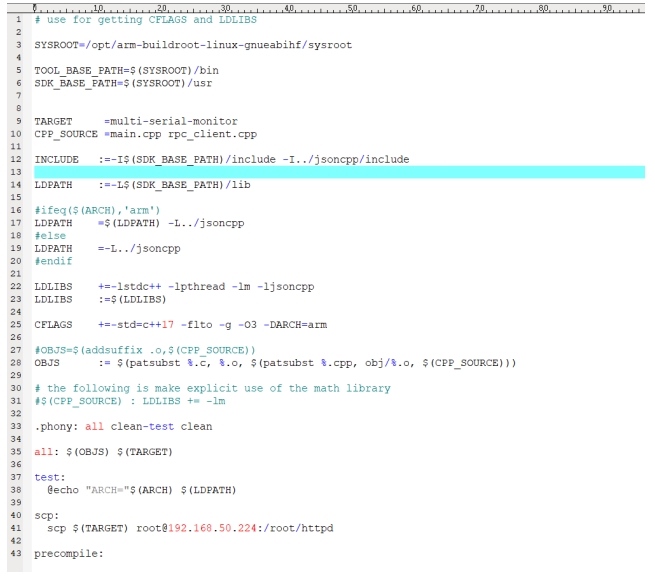Click the precompile: target label
Viewport: 655px width, 576px height.
69,554
